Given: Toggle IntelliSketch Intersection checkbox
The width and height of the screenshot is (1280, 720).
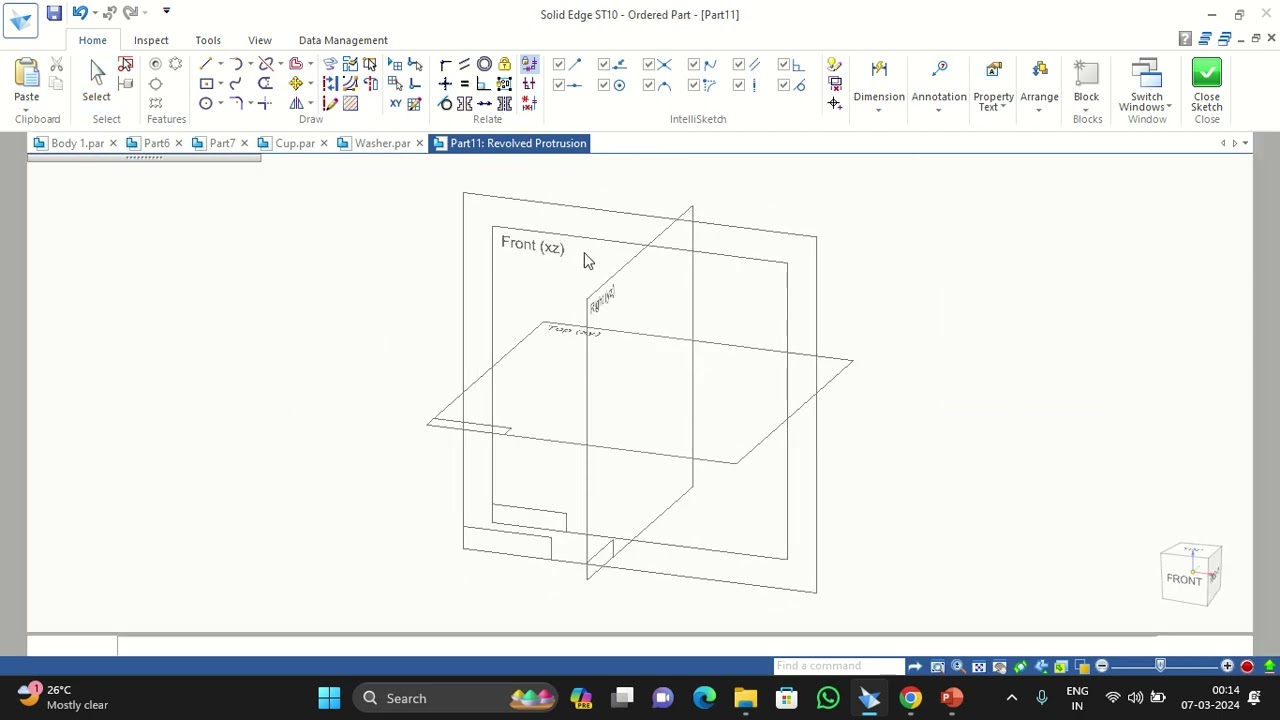Looking at the screenshot, I should pyautogui.click(x=649, y=64).
